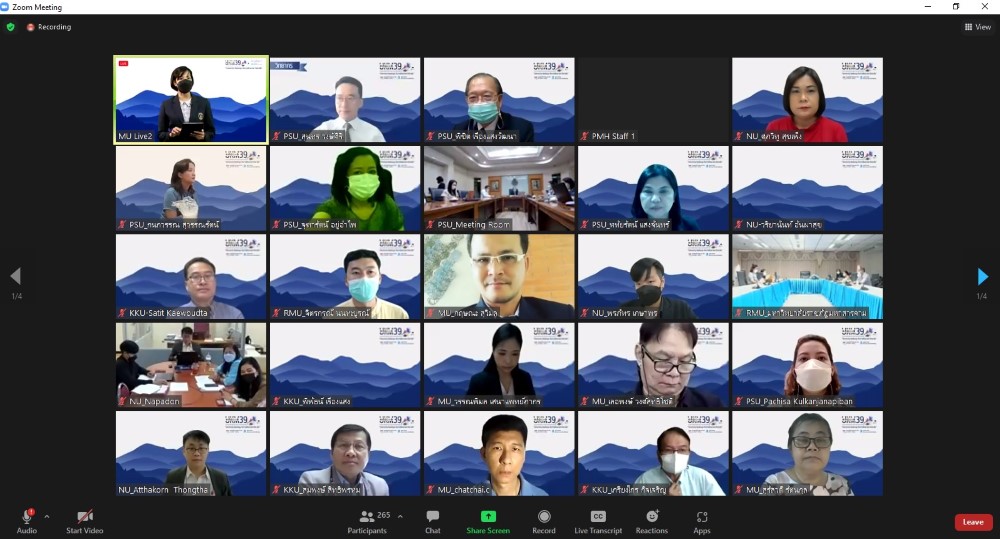Image resolution: width=1000 pixels, height=539 pixels.
Task: Open the Chat panel
Action: click(432, 520)
